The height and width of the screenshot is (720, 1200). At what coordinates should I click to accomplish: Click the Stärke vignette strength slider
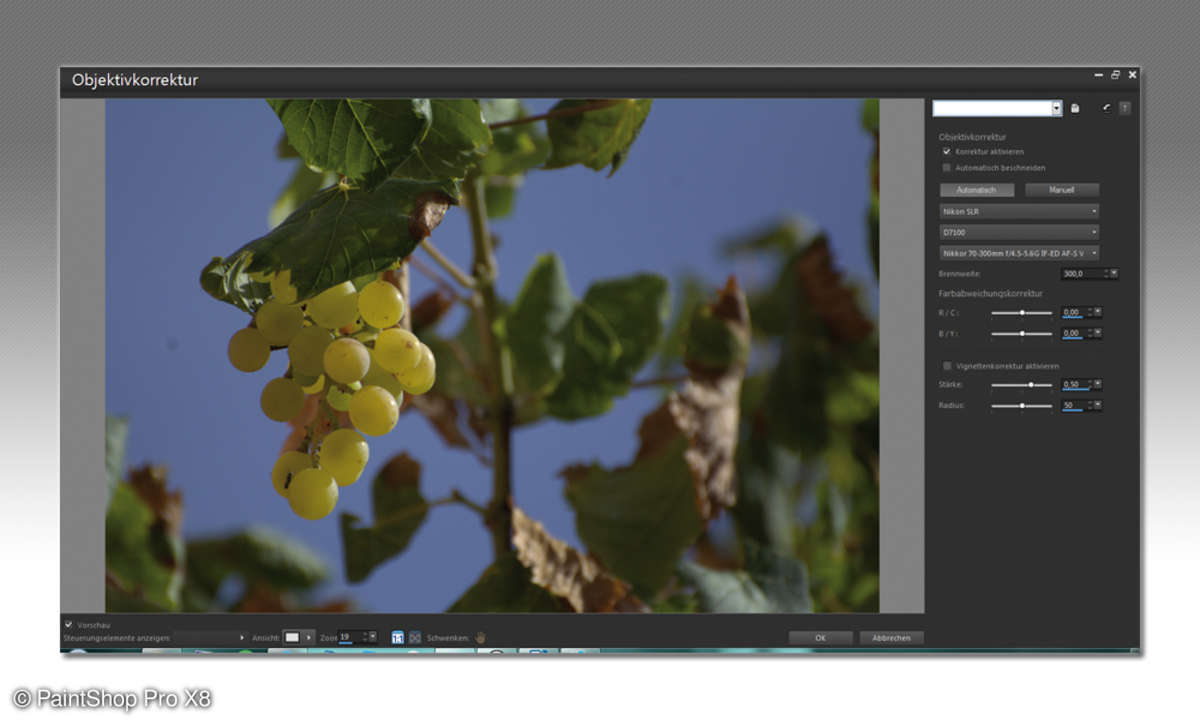1021,385
